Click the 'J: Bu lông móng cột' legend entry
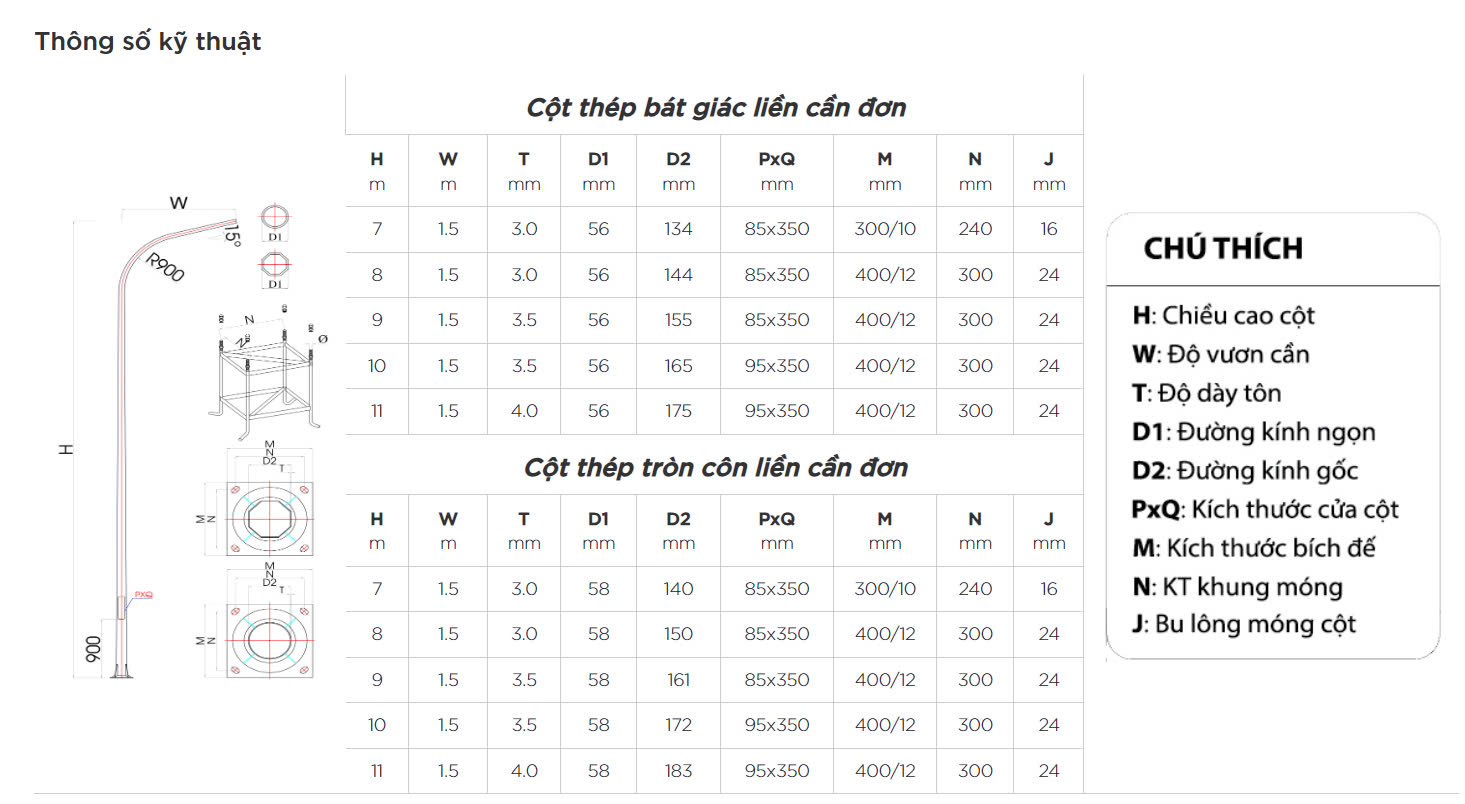This screenshot has width=1465, height=804. point(1244,625)
